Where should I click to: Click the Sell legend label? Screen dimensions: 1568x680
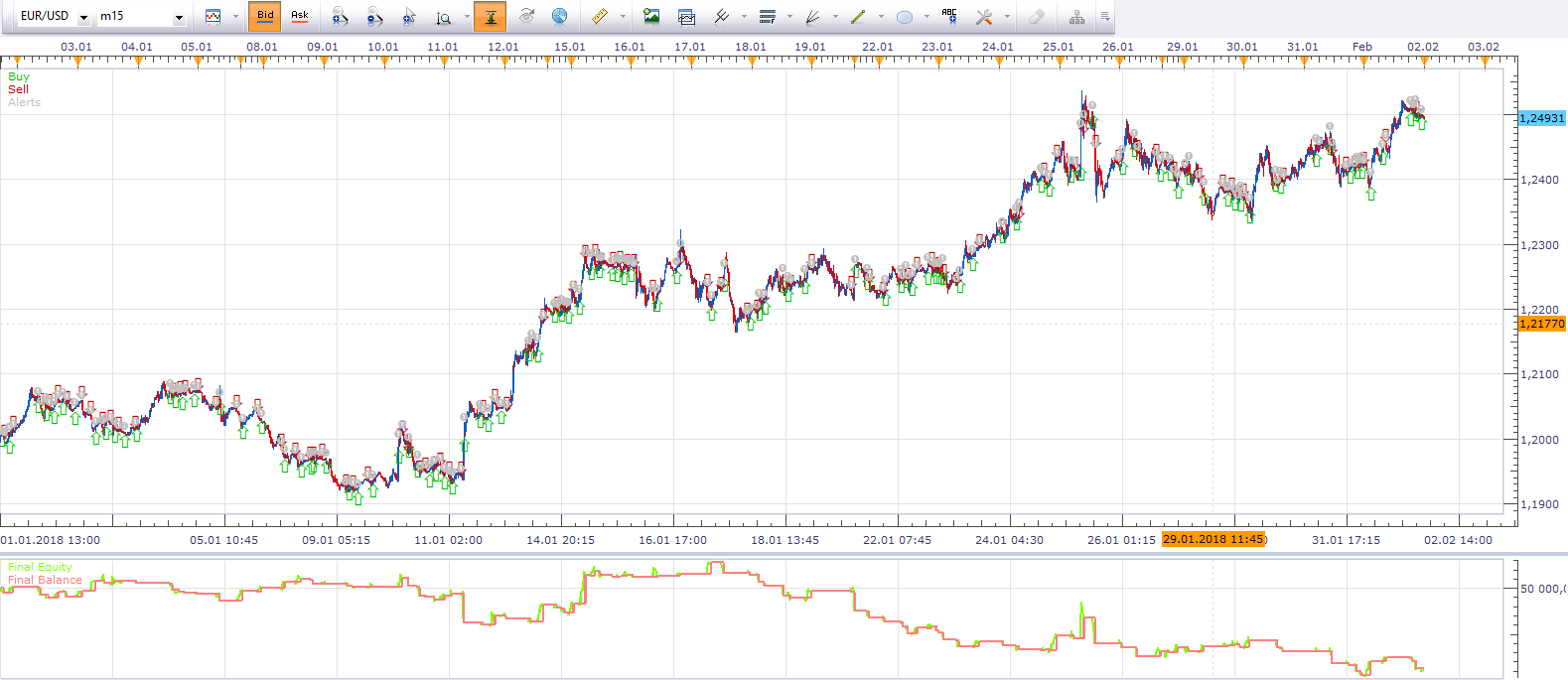coord(18,89)
